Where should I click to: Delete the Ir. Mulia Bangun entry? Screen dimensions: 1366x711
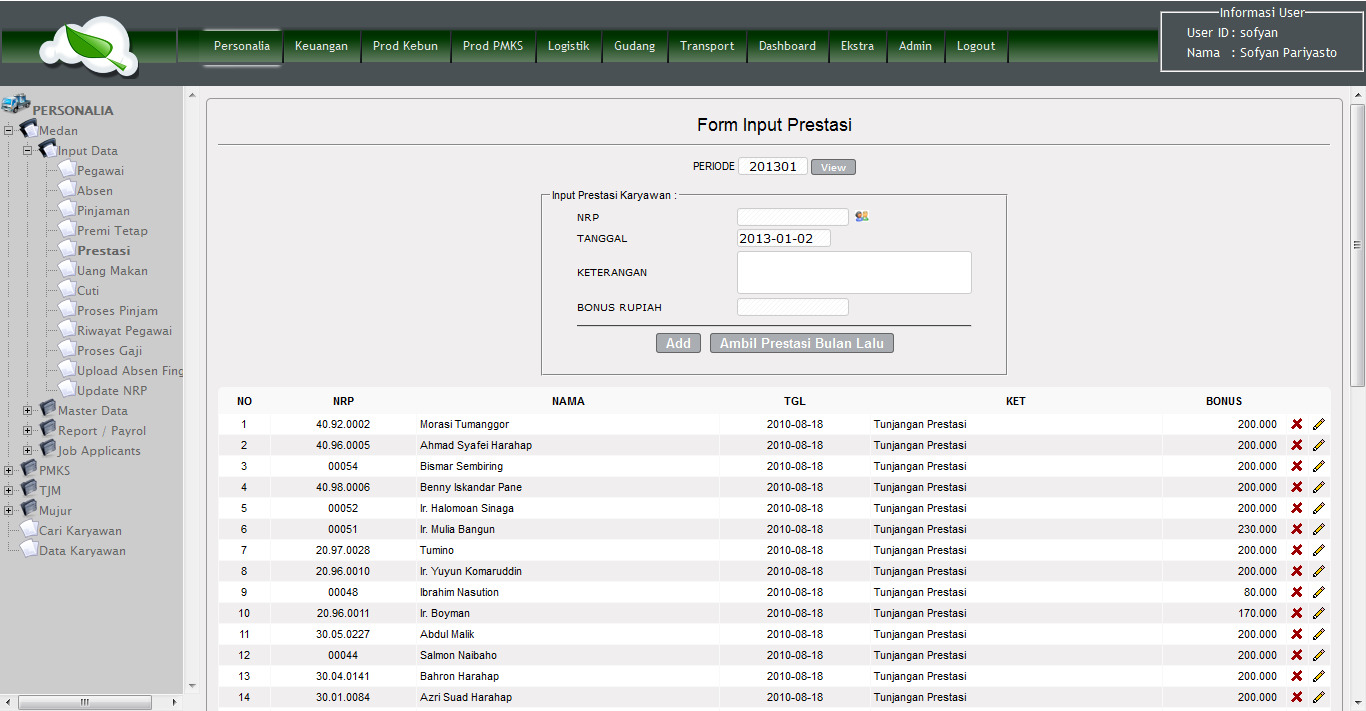[1297, 529]
